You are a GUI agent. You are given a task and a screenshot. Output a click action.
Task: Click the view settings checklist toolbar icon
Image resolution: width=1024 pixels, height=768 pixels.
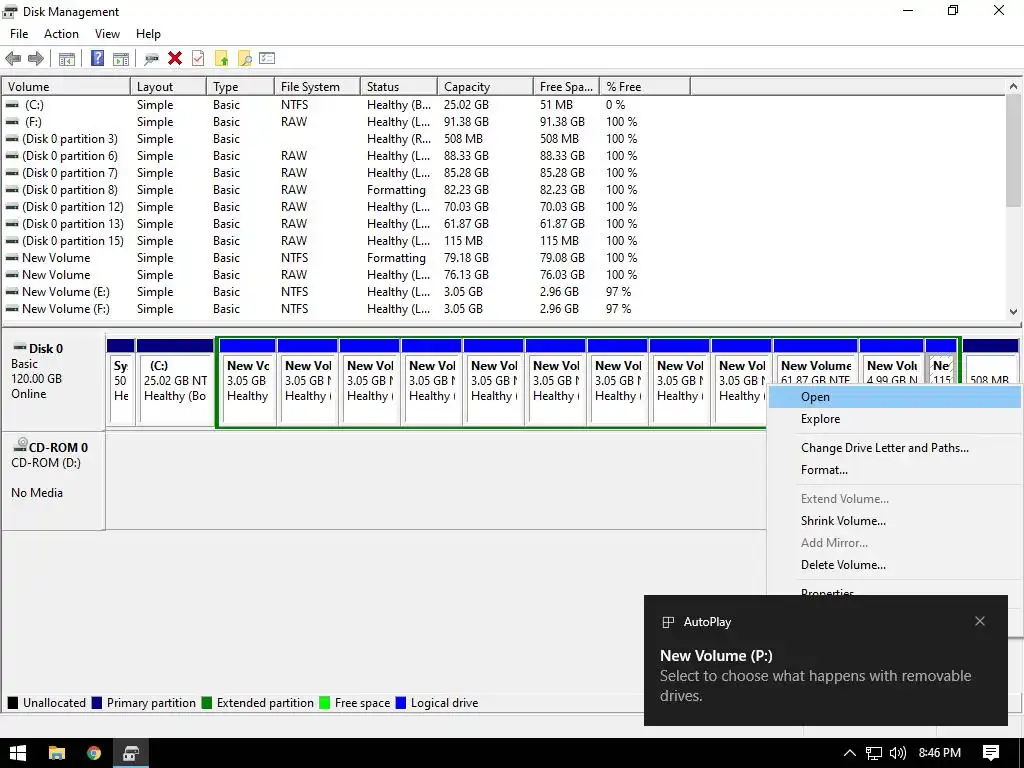pyautogui.click(x=267, y=58)
